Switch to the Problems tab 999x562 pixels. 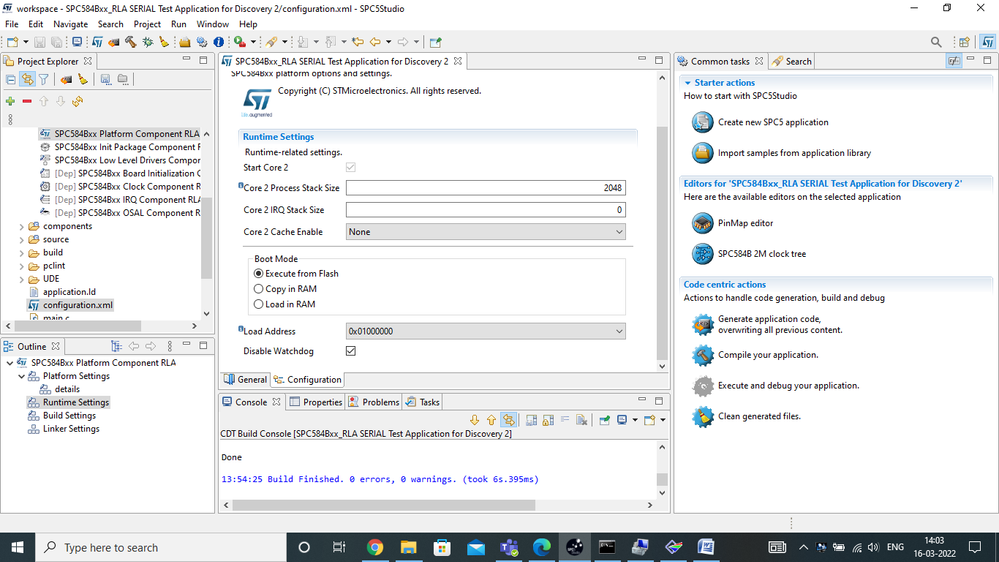click(375, 402)
